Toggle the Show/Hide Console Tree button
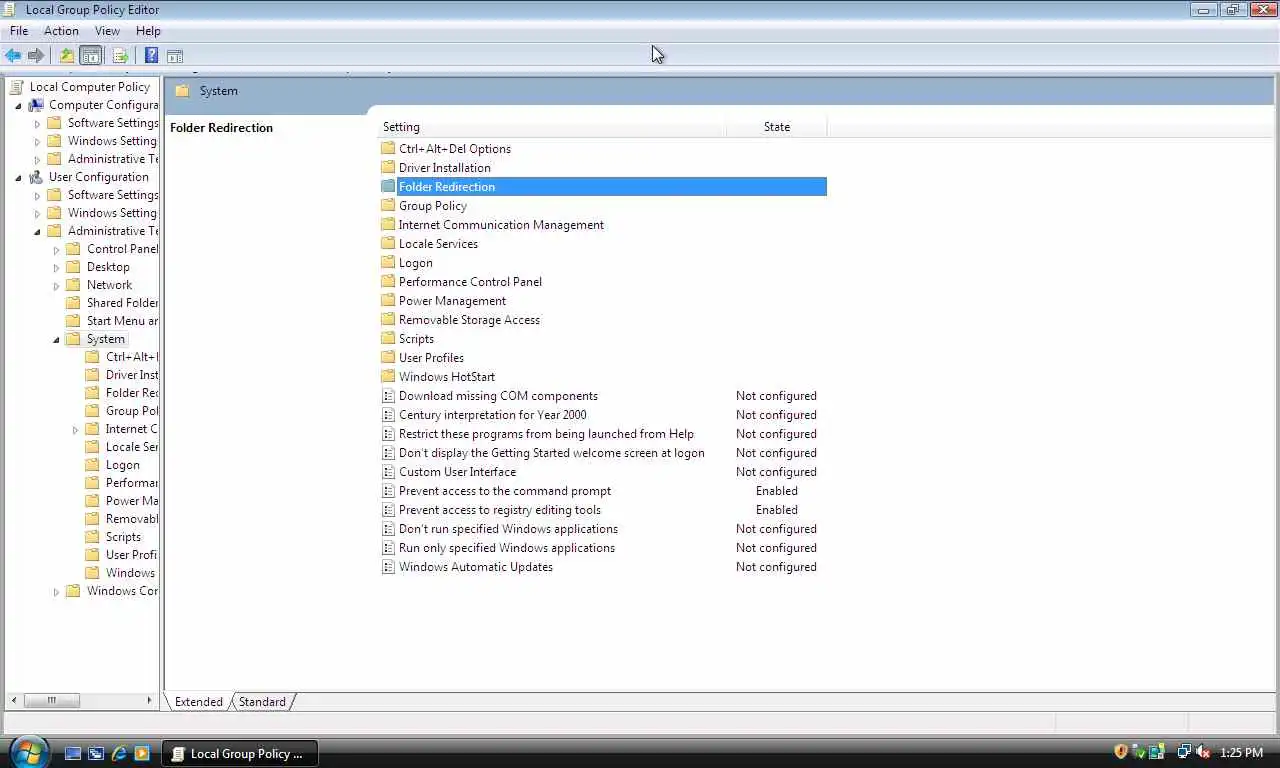Screen dimensions: 1280x768 click(90, 56)
